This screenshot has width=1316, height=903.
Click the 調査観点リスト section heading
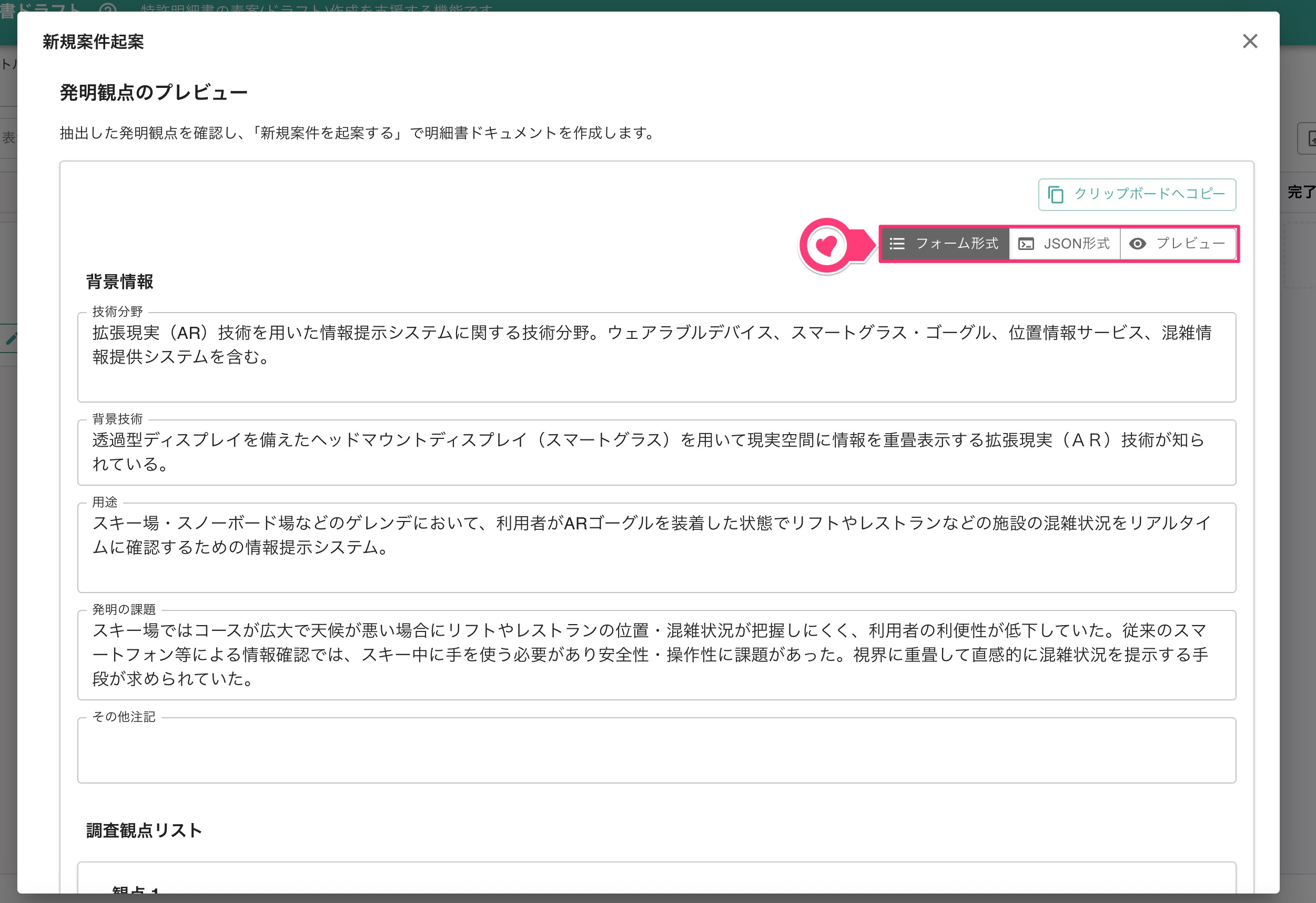tap(144, 830)
